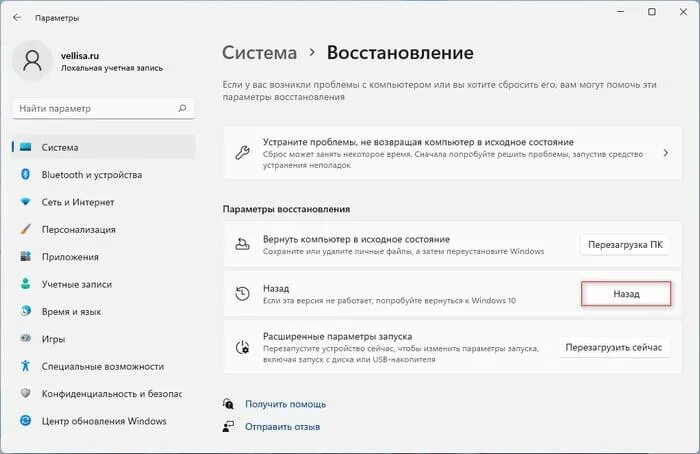The image size is (700, 454).
Task: Click the vellisa.ru account name
Action: [80, 56]
